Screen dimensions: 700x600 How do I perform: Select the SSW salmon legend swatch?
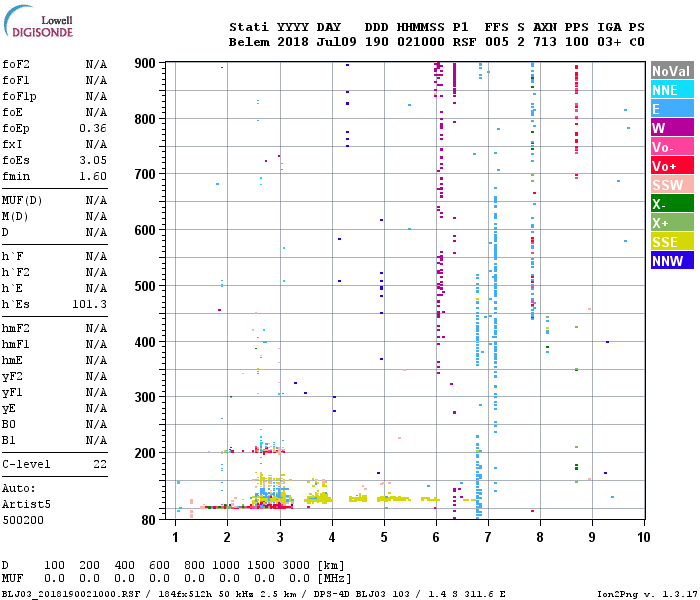tap(672, 185)
